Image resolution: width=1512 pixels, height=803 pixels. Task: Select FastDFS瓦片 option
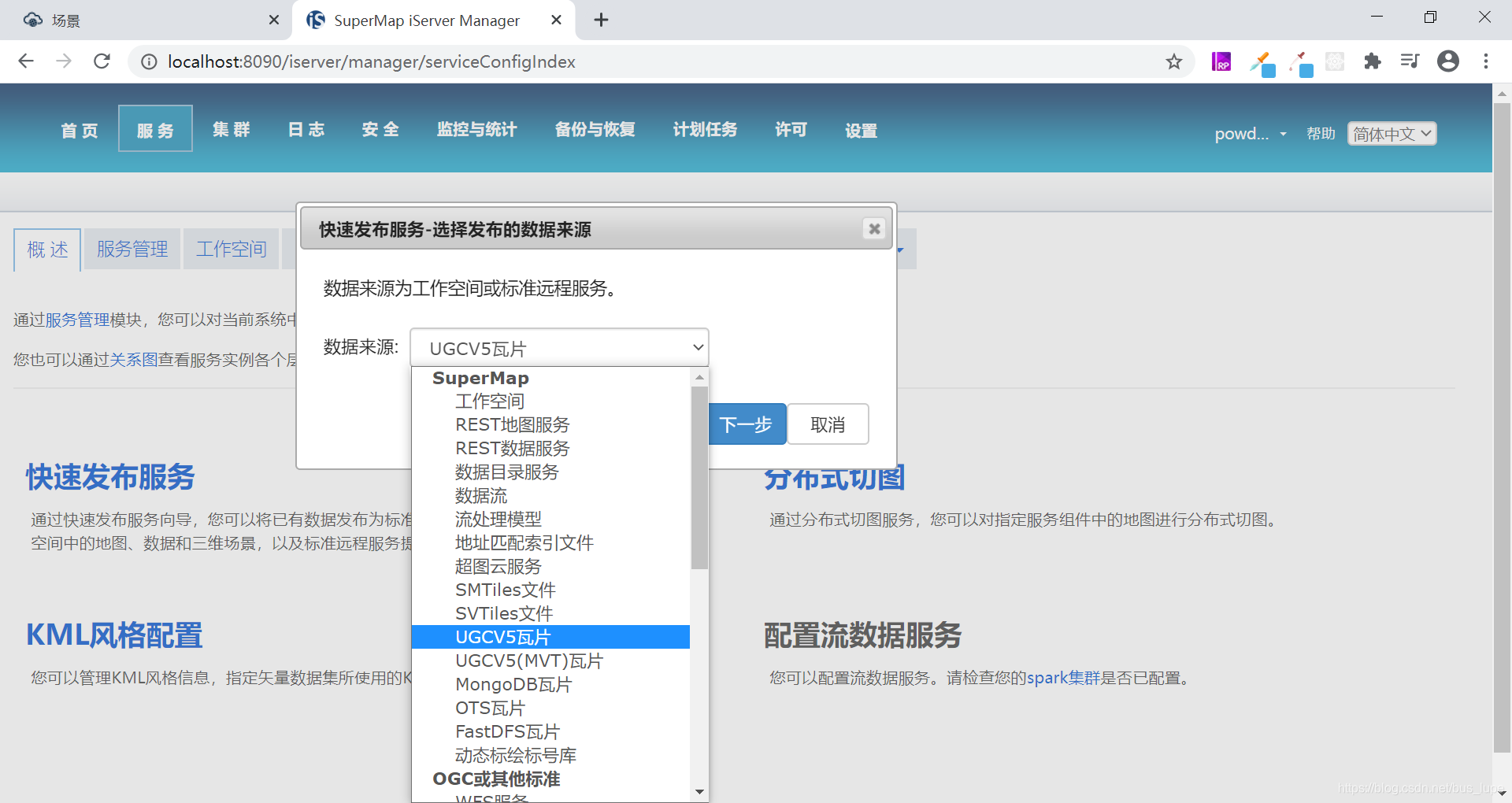[550, 732]
